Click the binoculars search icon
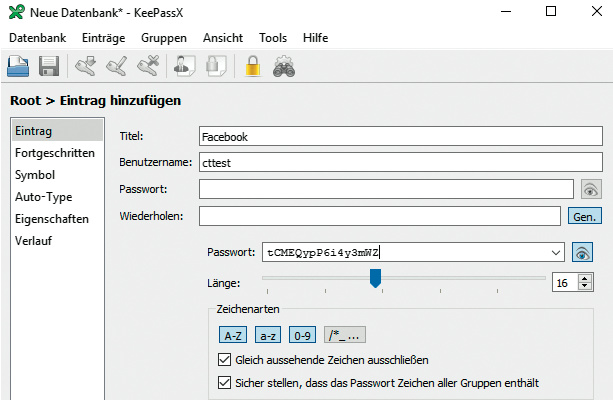Viewport: 613px width, 400px height. (x=282, y=67)
